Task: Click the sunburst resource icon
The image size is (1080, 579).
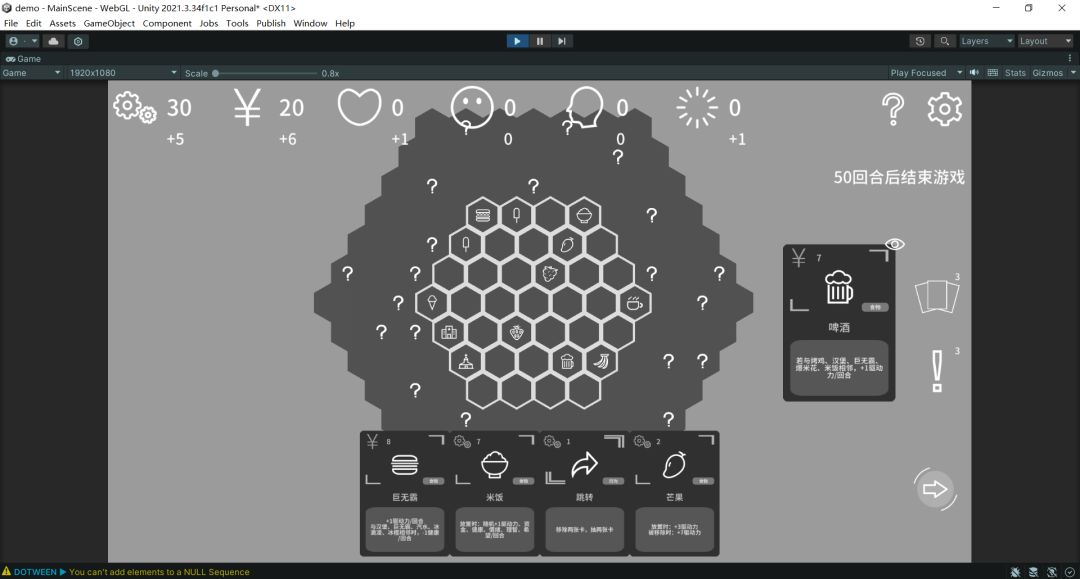Action: coord(696,107)
